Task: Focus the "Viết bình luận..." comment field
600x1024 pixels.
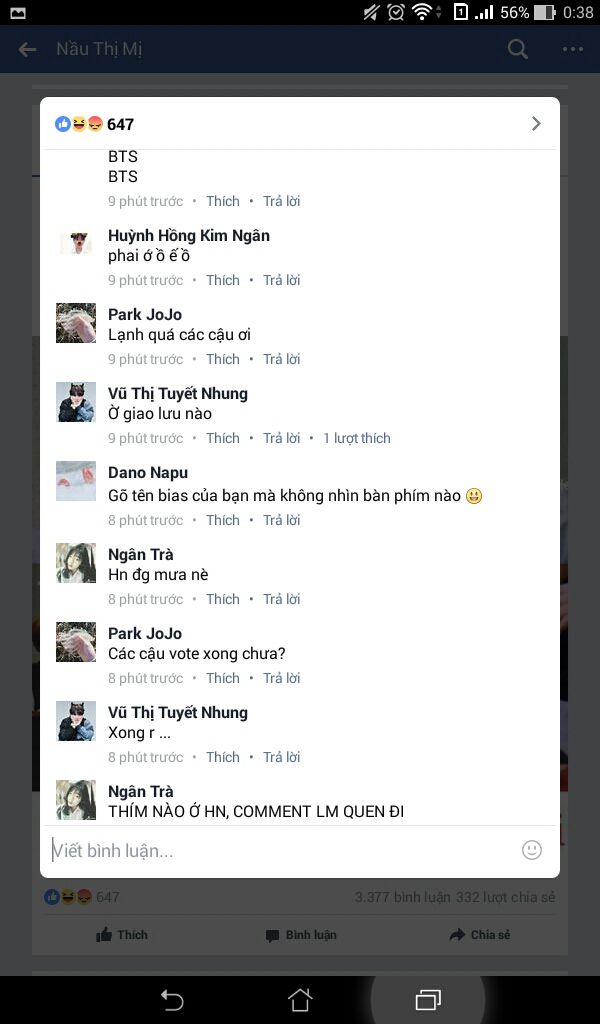Action: pyautogui.click(x=281, y=850)
